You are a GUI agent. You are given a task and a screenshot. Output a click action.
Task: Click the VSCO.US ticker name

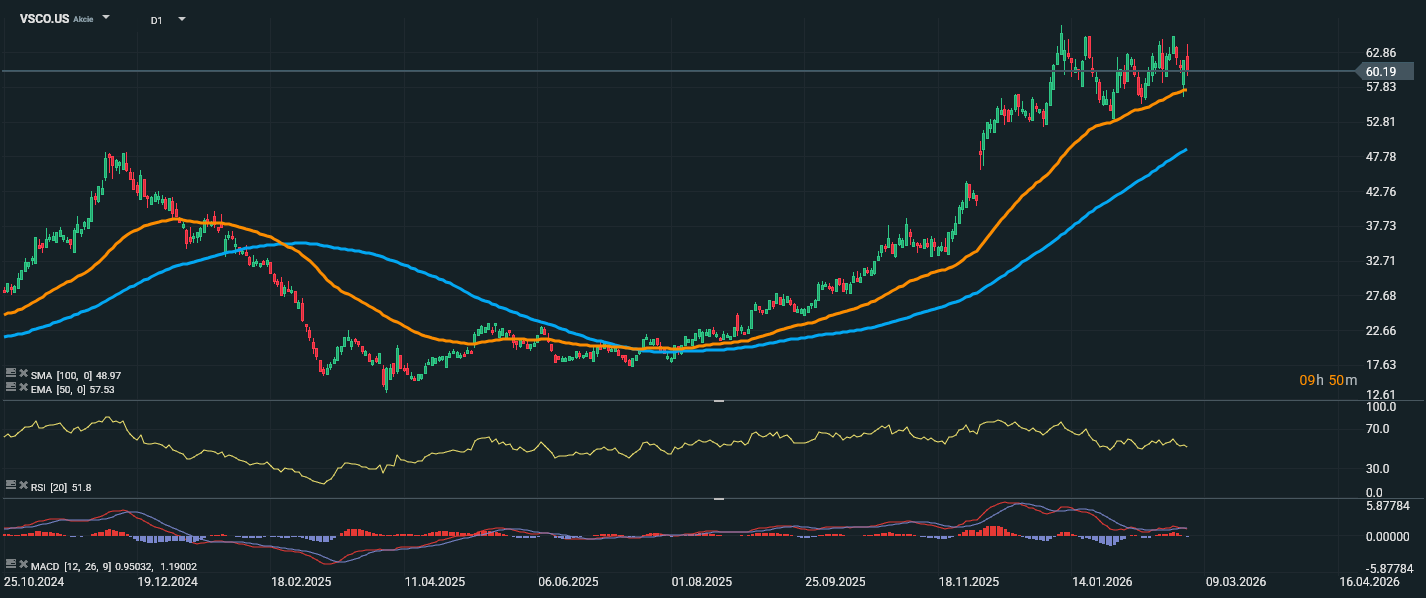[44, 18]
